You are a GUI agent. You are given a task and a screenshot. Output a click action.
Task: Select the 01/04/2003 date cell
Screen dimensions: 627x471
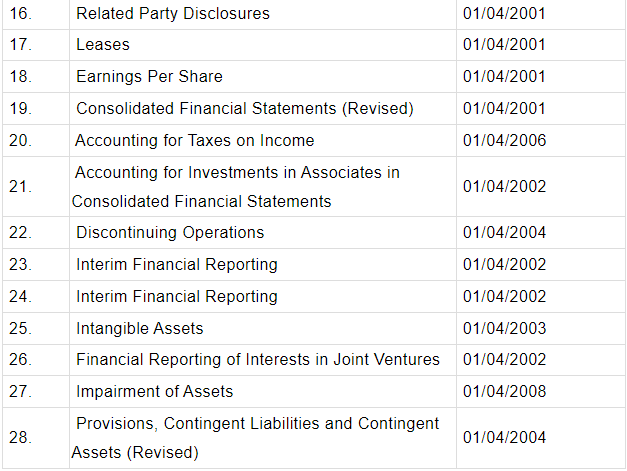pos(505,328)
